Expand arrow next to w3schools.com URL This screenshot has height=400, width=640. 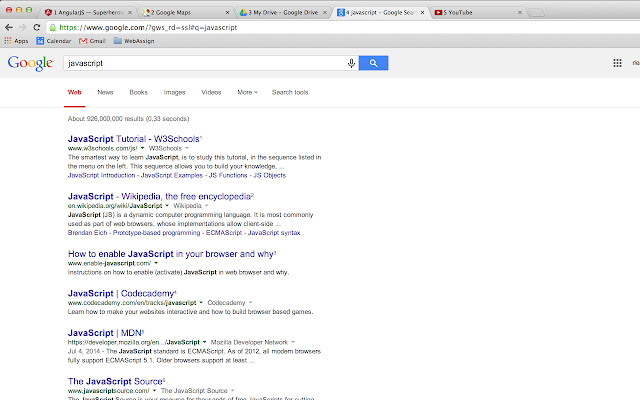click(142, 148)
